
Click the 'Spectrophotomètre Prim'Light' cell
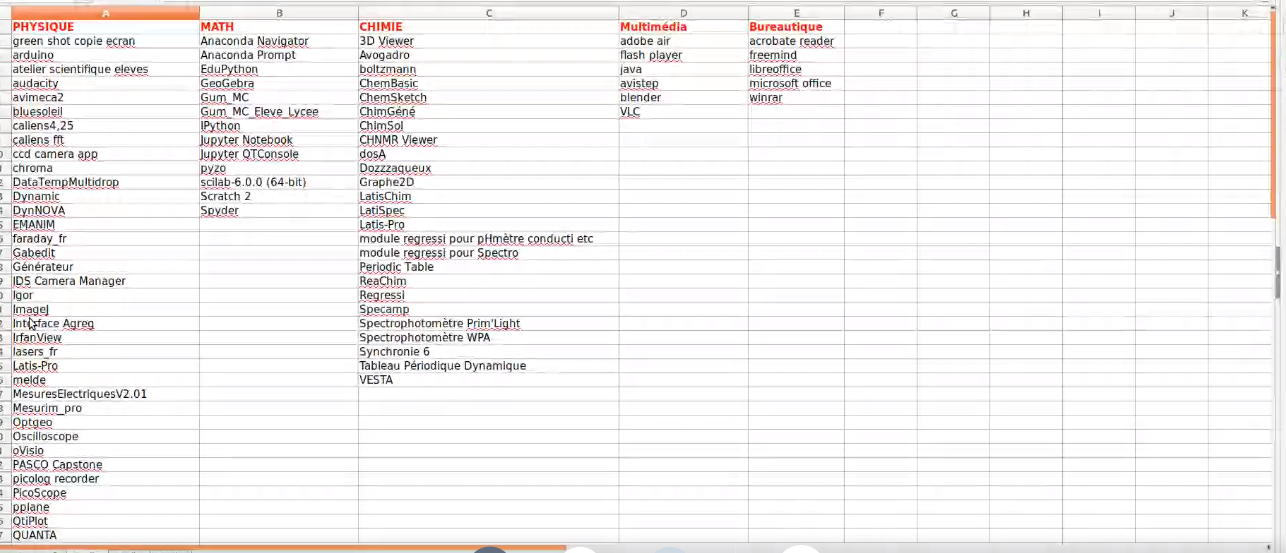coord(488,324)
